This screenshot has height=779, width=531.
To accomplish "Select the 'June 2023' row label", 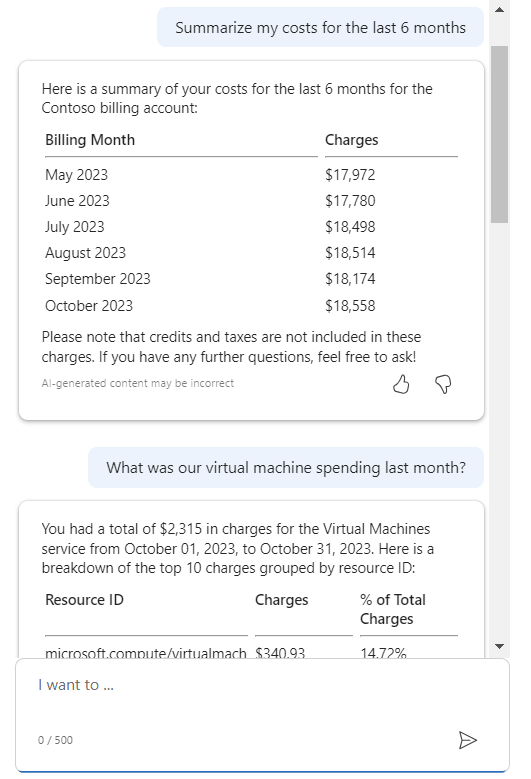I will tap(77, 201).
